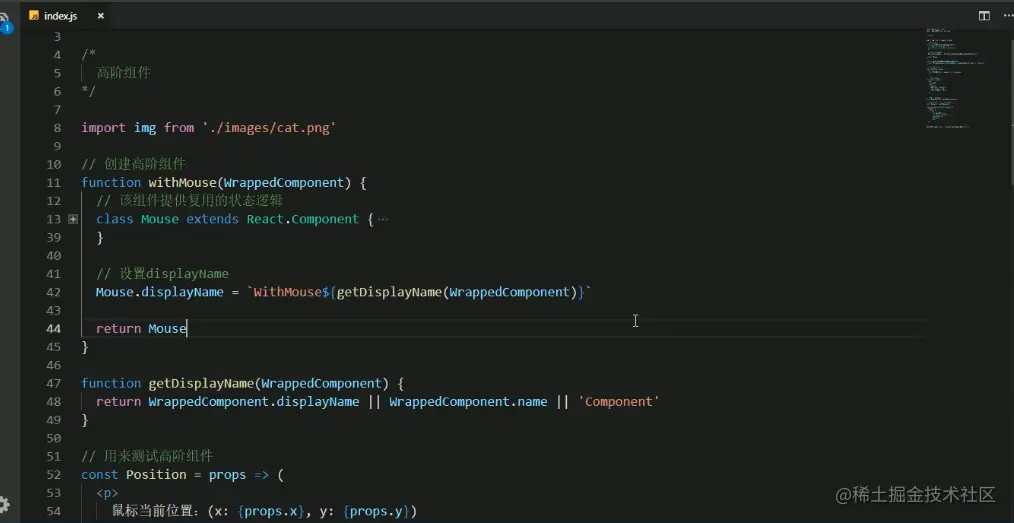
Task: Click 'React.Component' on line 13
Action: 303,219
